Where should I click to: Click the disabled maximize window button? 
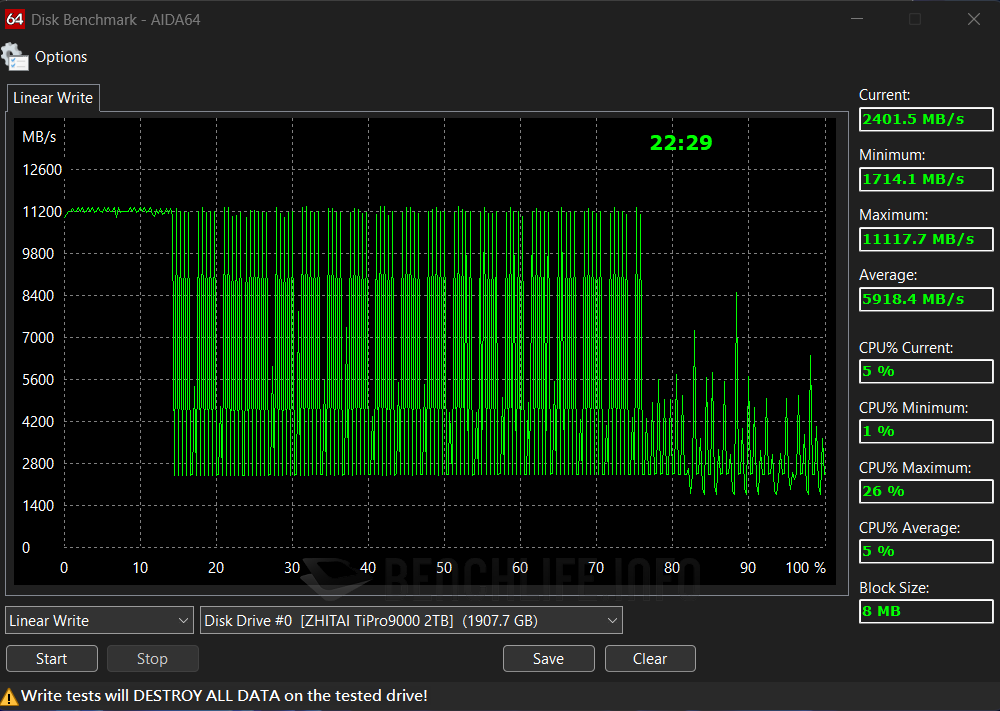point(915,19)
